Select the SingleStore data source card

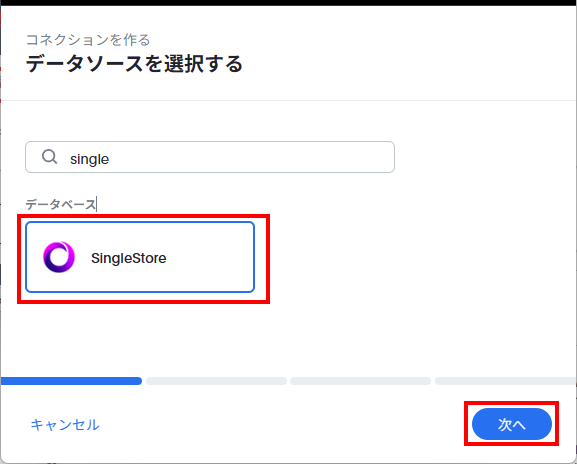coord(140,257)
